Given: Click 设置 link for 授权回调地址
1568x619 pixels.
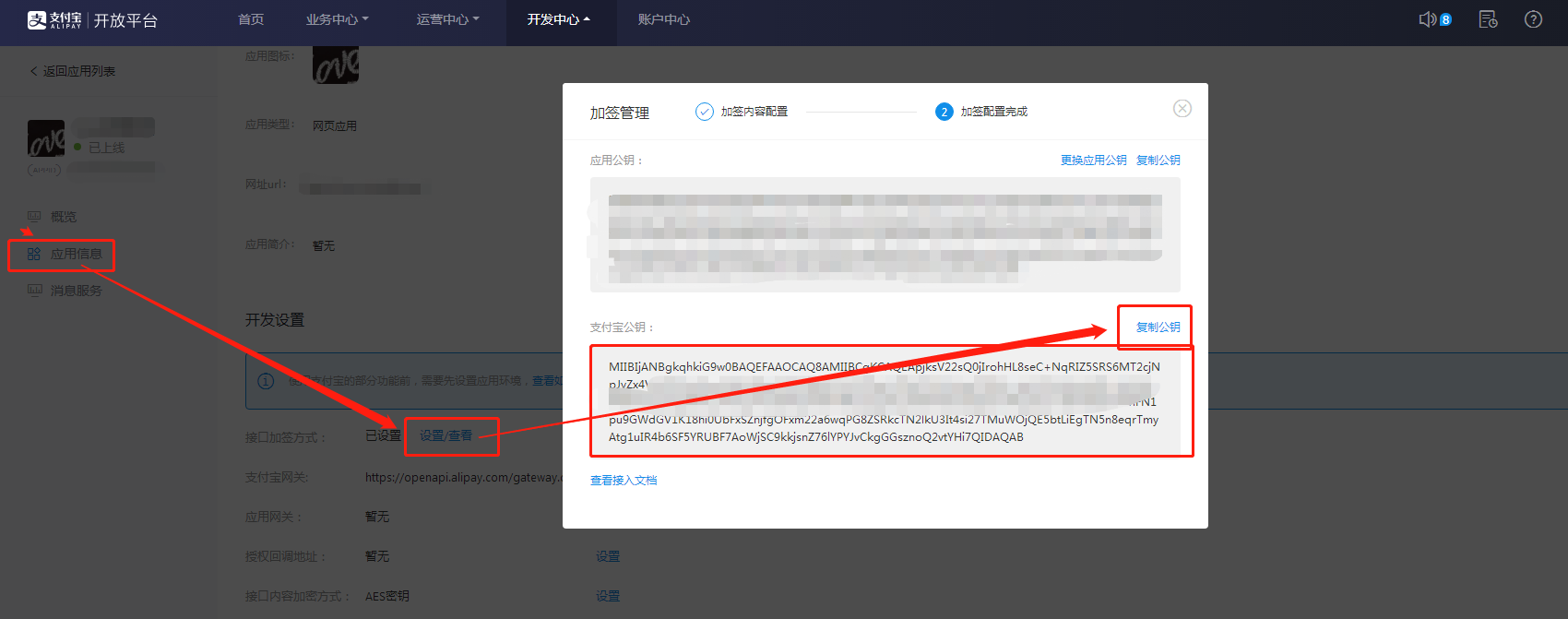Looking at the screenshot, I should click(608, 556).
